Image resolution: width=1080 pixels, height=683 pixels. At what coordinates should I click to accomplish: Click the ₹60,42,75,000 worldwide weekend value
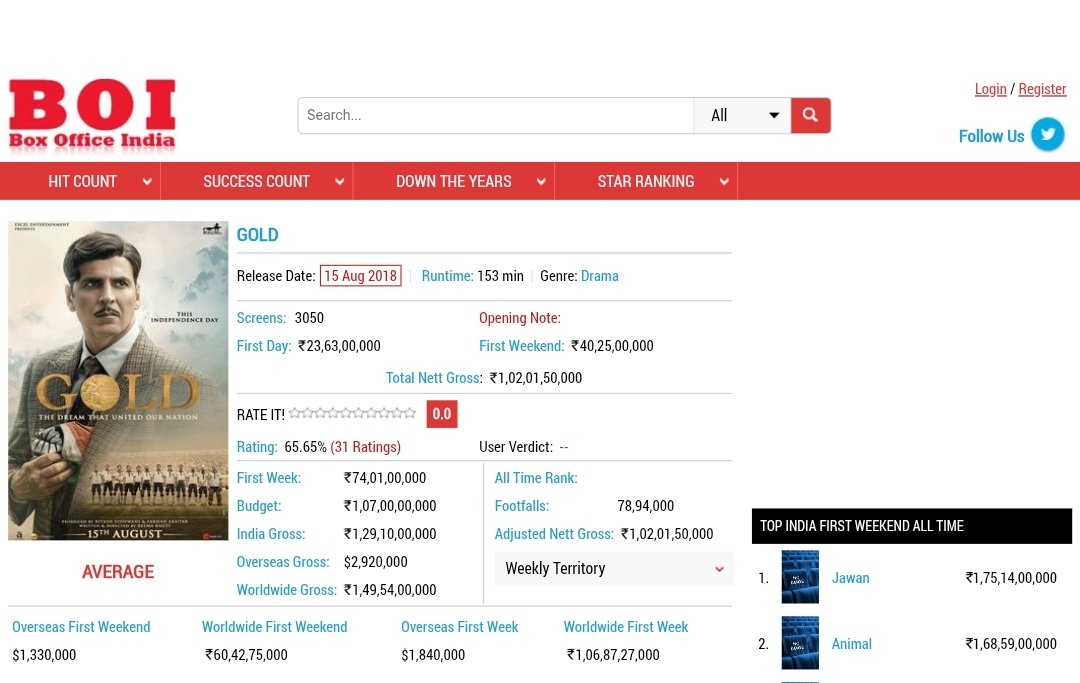tap(246, 655)
